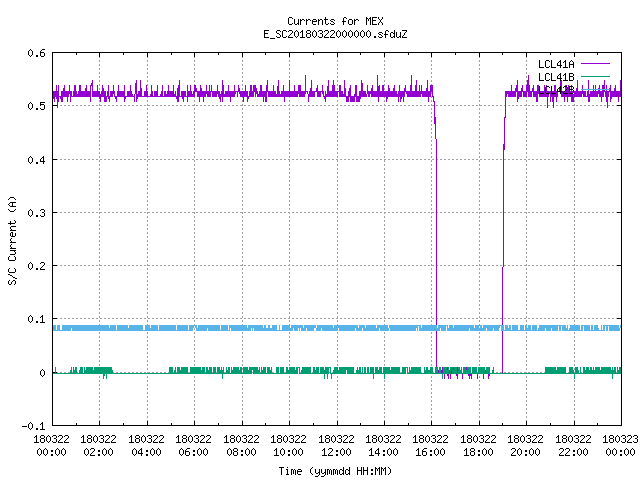
Task: Click the file name E_SC20180322000000.sfduZ
Action: (x=335, y=34)
